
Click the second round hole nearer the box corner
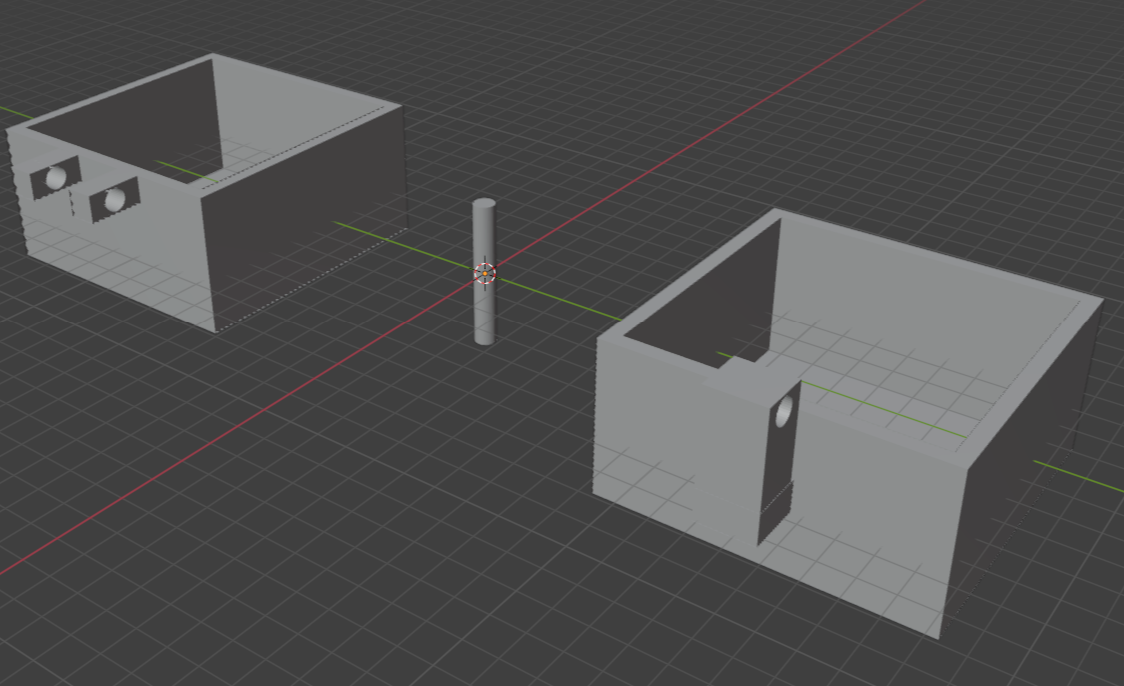pos(115,199)
